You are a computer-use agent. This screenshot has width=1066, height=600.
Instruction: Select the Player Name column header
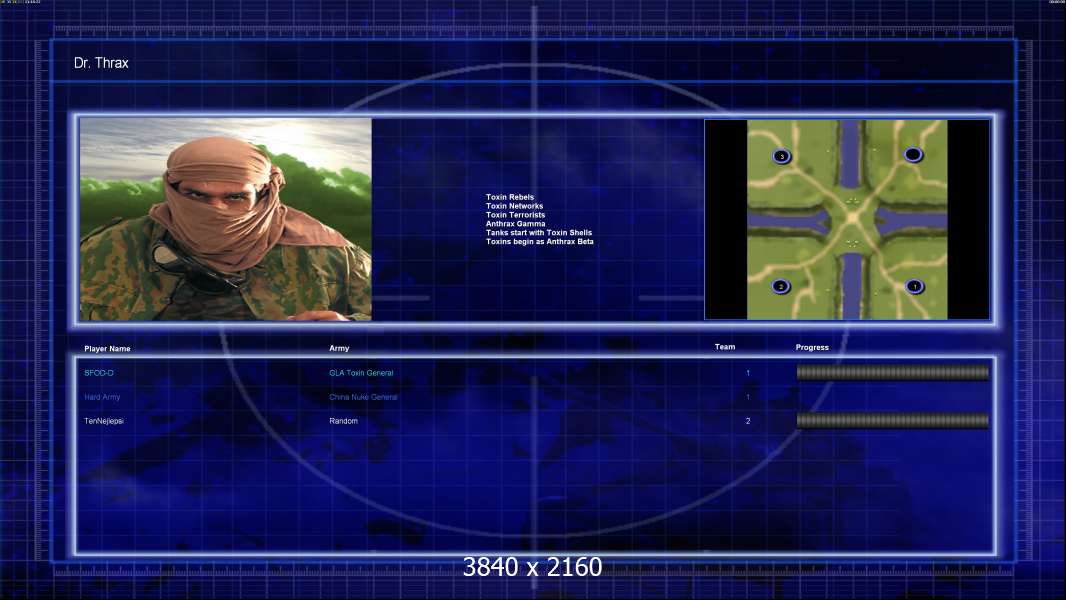pos(107,349)
